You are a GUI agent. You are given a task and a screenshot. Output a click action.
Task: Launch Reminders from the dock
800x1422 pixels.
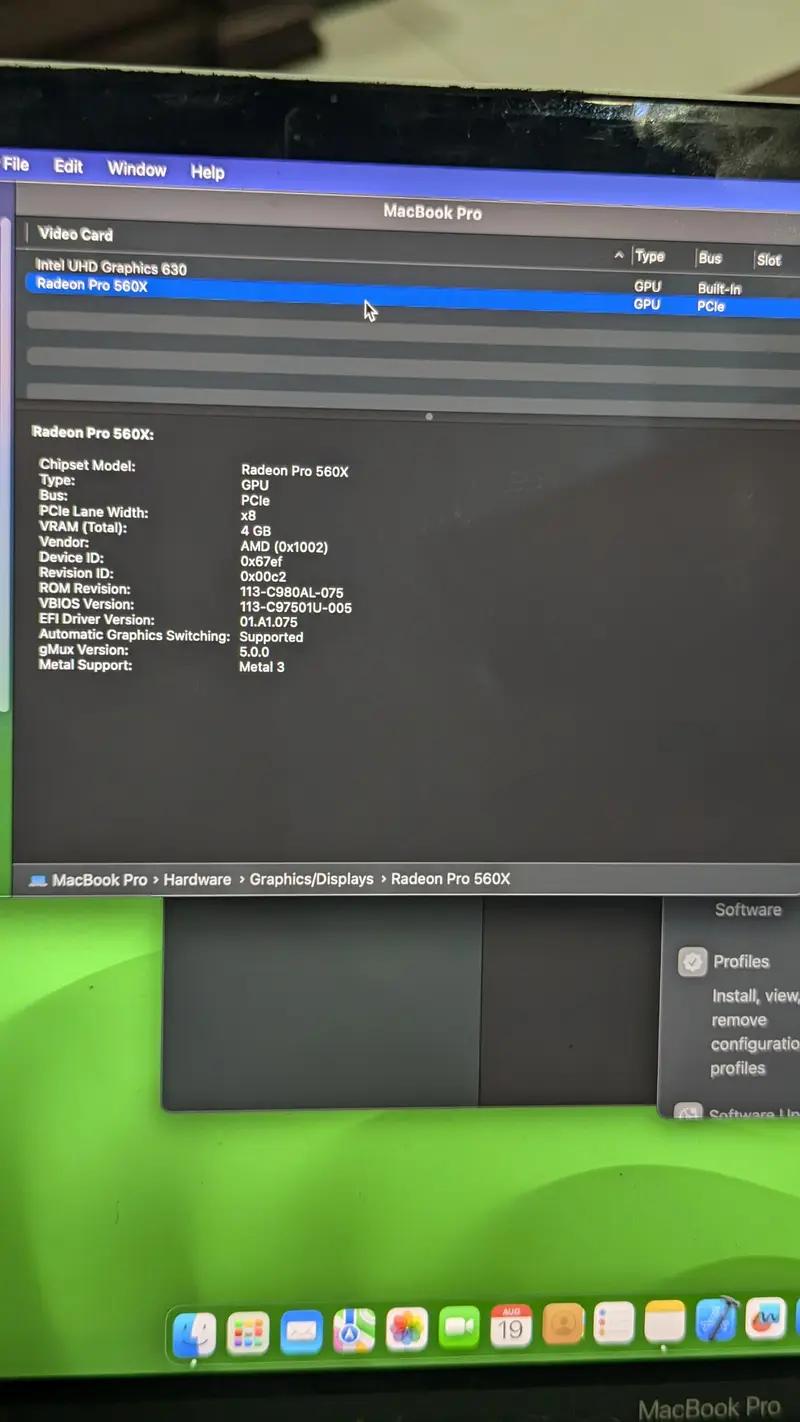[614, 1323]
